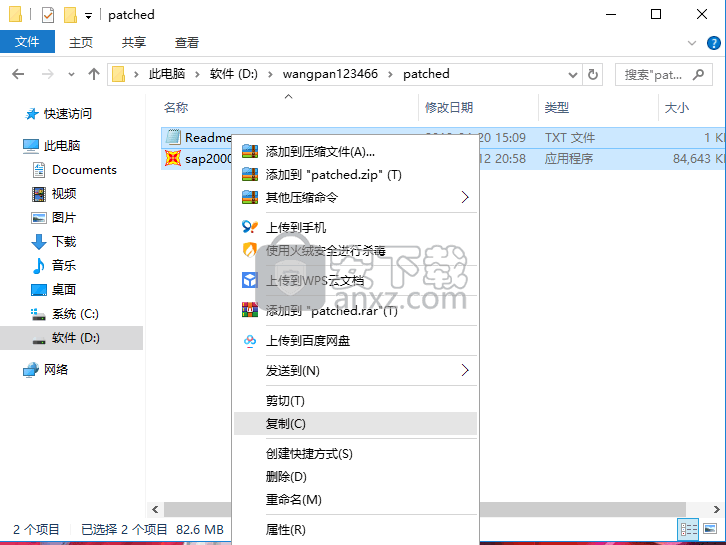
Task: Sort by Date modified (修改日期) header
Action: [x=479, y=107]
